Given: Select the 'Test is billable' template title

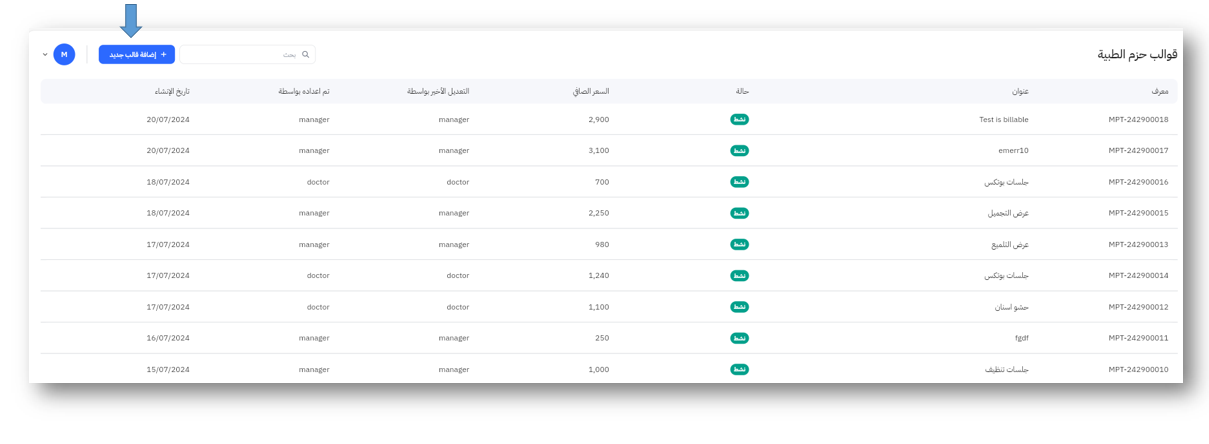Looking at the screenshot, I should [x=1003, y=120].
